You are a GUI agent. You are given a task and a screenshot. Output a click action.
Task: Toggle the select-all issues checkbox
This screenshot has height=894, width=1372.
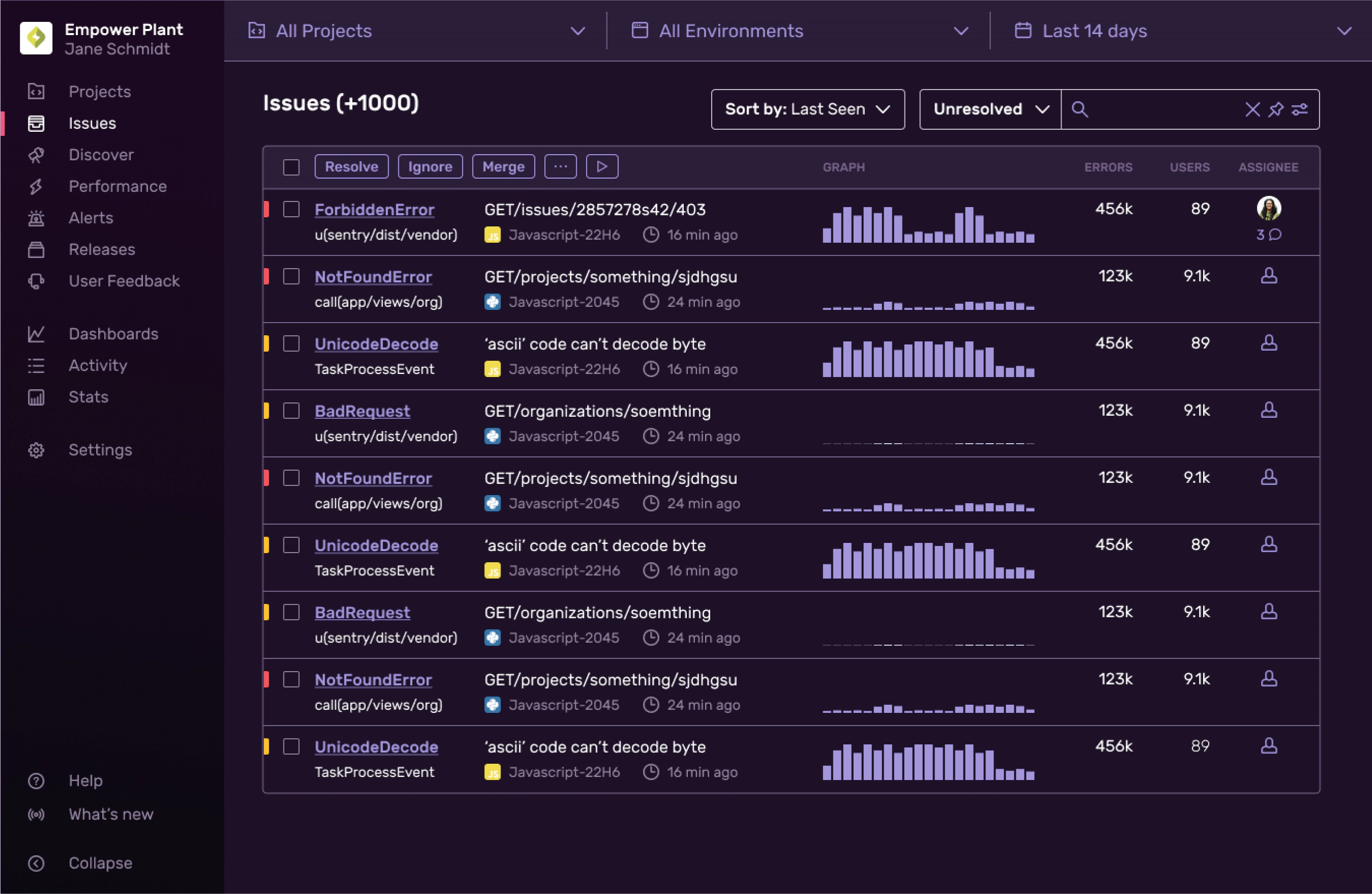point(291,167)
